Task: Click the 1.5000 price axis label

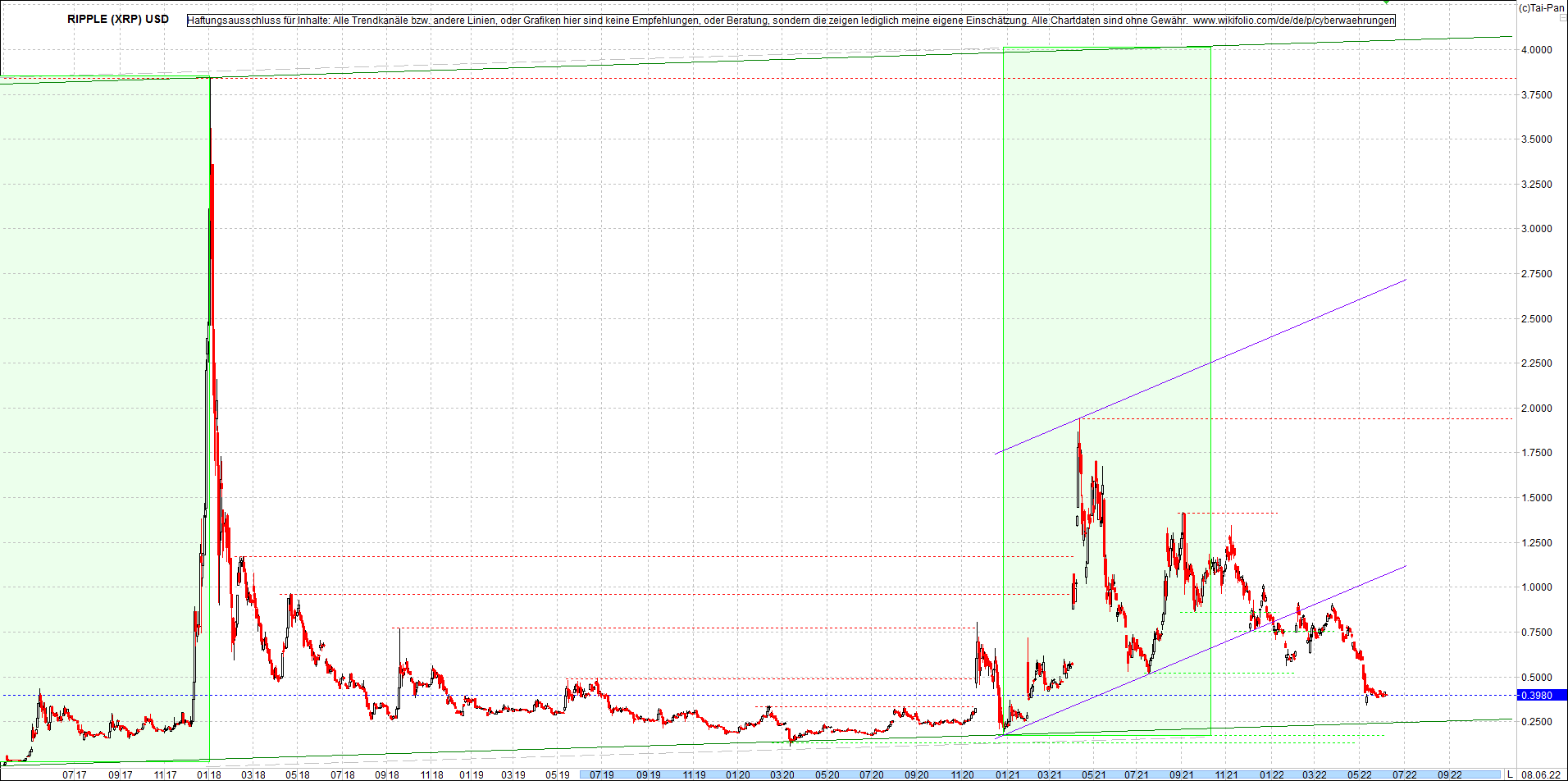Action: 1537,497
